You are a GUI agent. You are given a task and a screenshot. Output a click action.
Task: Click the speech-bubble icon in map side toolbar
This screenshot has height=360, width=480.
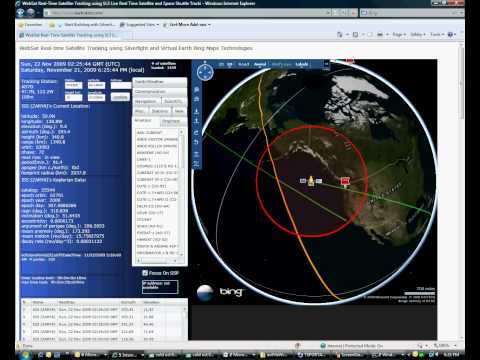click(197, 90)
